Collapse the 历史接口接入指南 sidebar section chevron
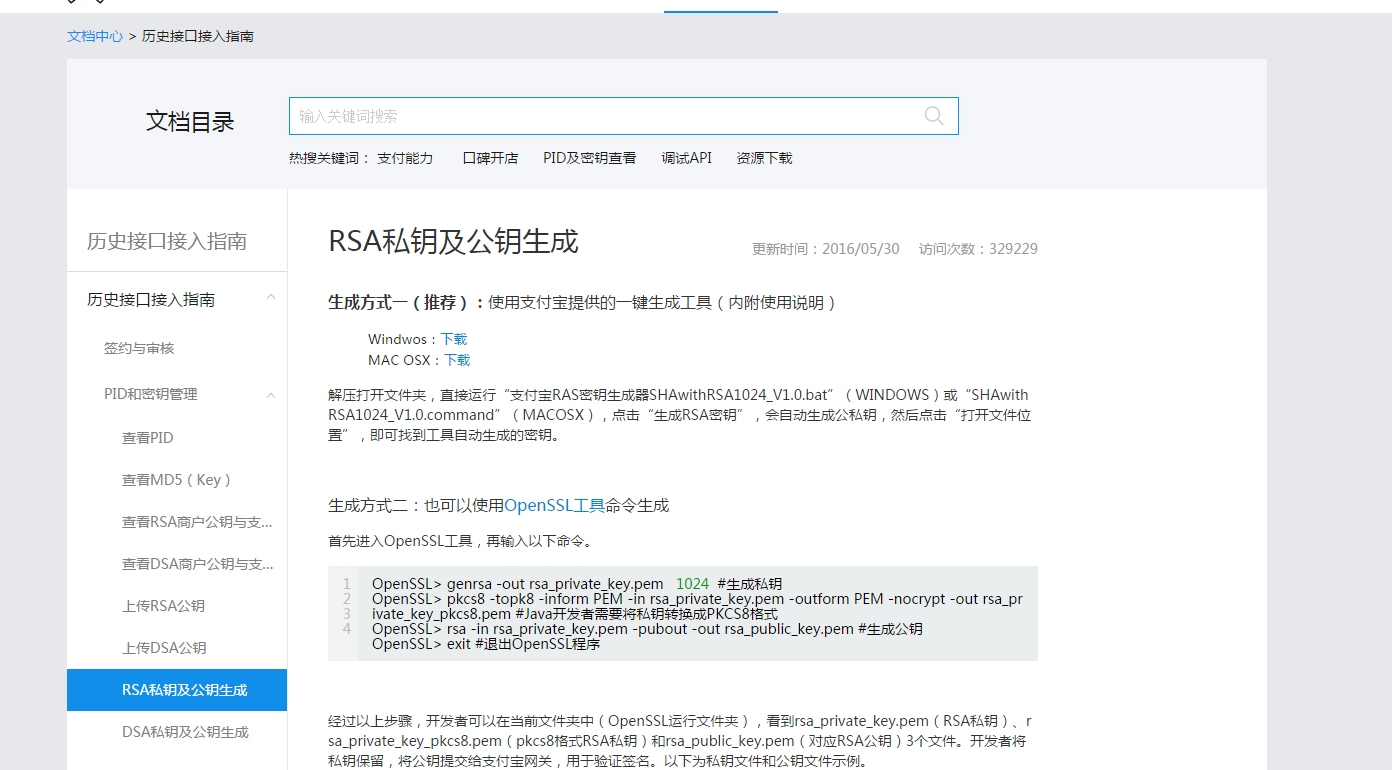The image size is (1392, 770). [271, 298]
